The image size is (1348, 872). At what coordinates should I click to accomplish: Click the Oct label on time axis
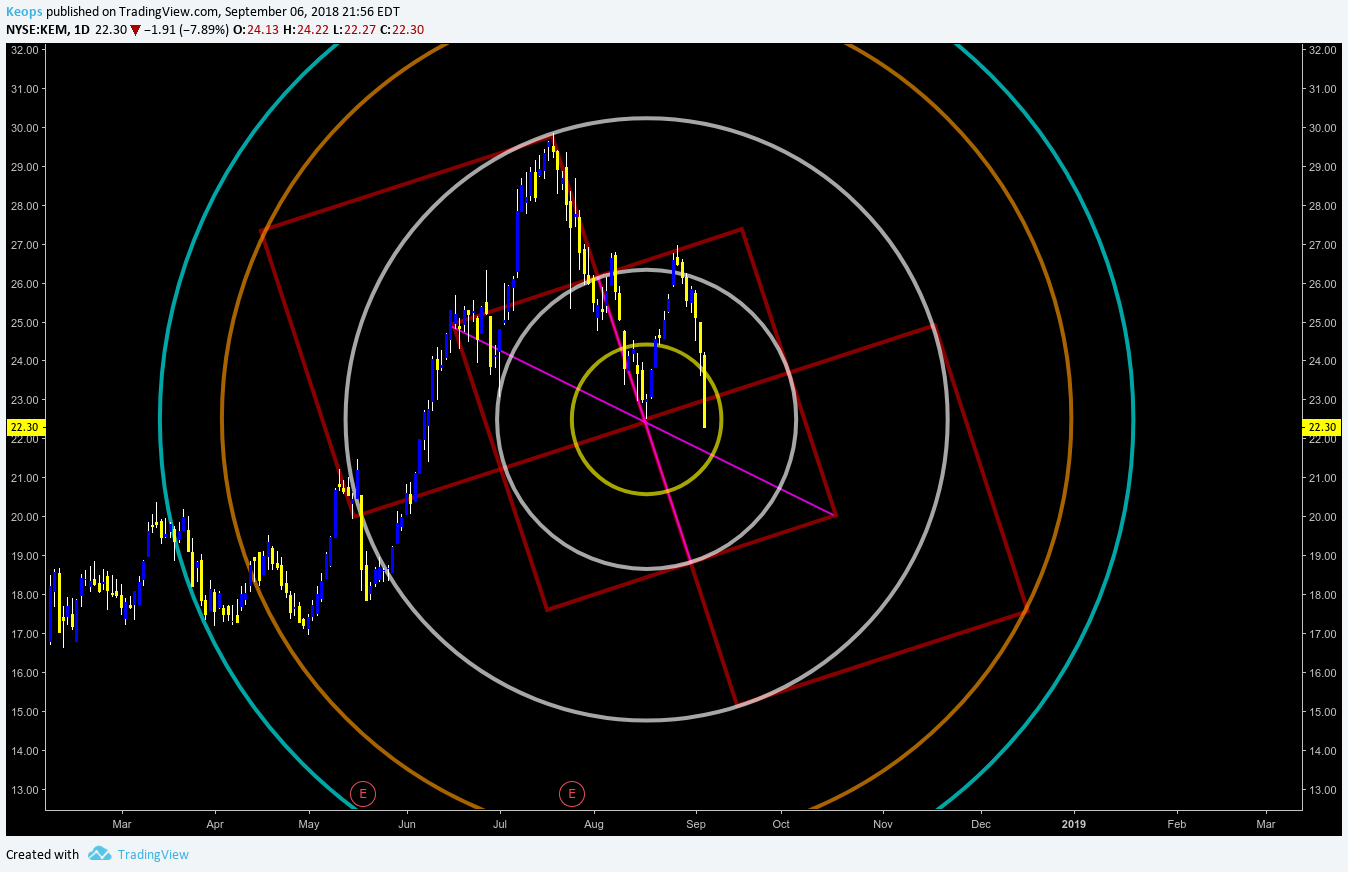(781, 824)
